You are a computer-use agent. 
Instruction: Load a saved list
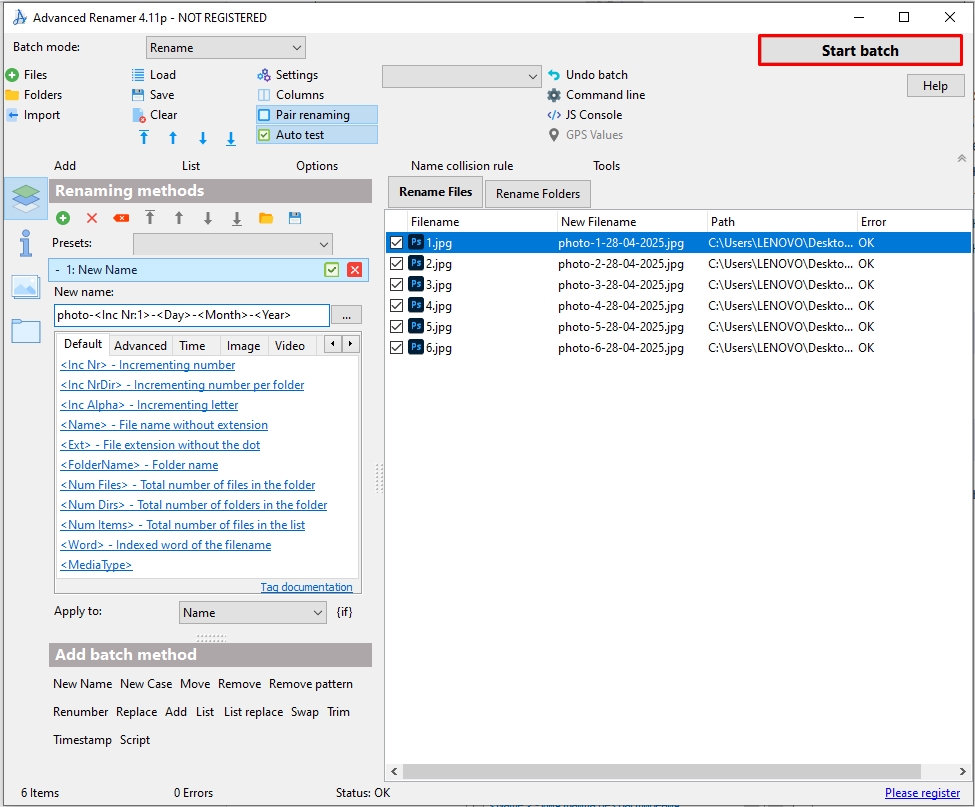point(154,75)
